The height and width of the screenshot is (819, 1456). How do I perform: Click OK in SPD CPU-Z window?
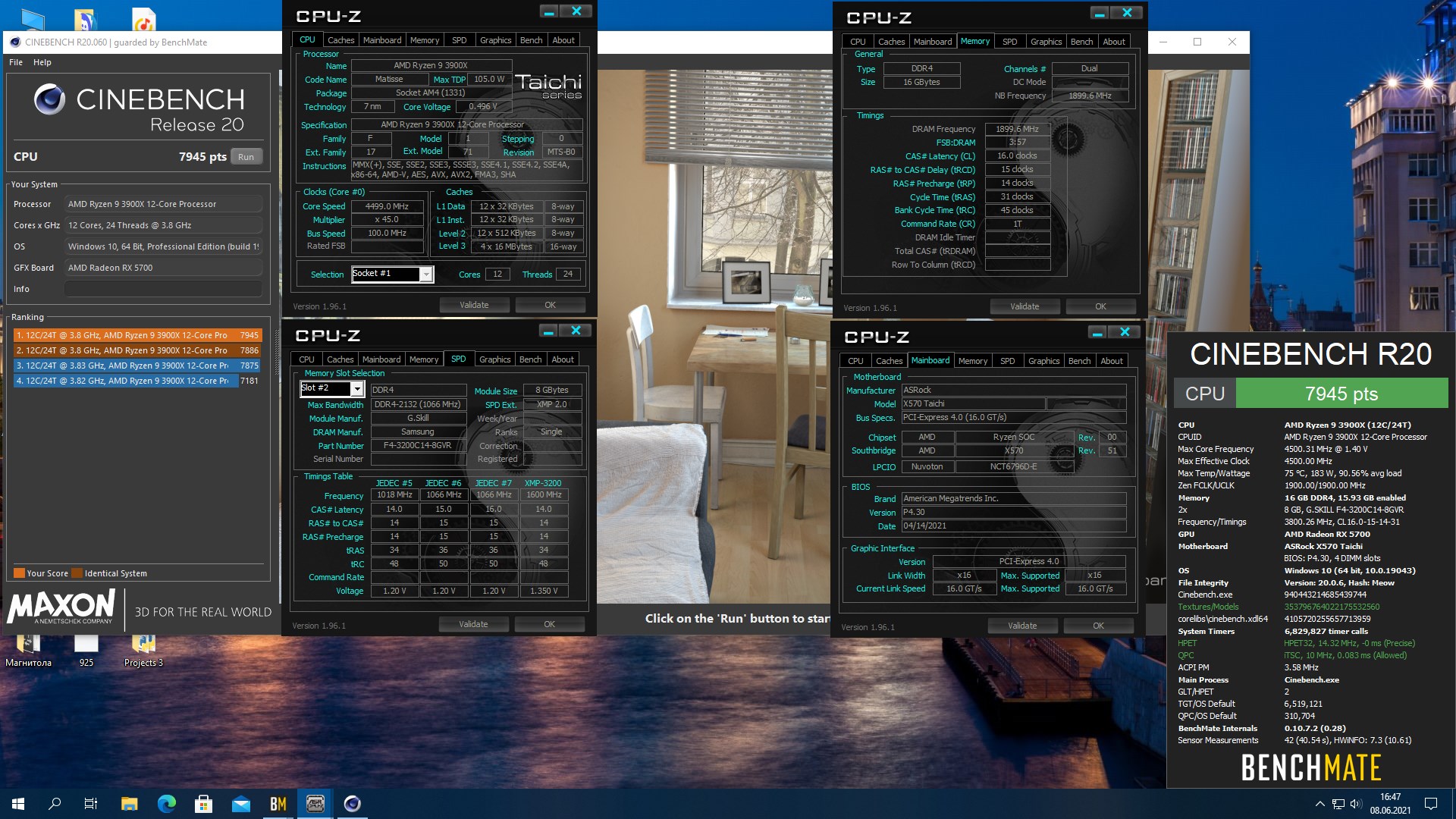click(549, 624)
